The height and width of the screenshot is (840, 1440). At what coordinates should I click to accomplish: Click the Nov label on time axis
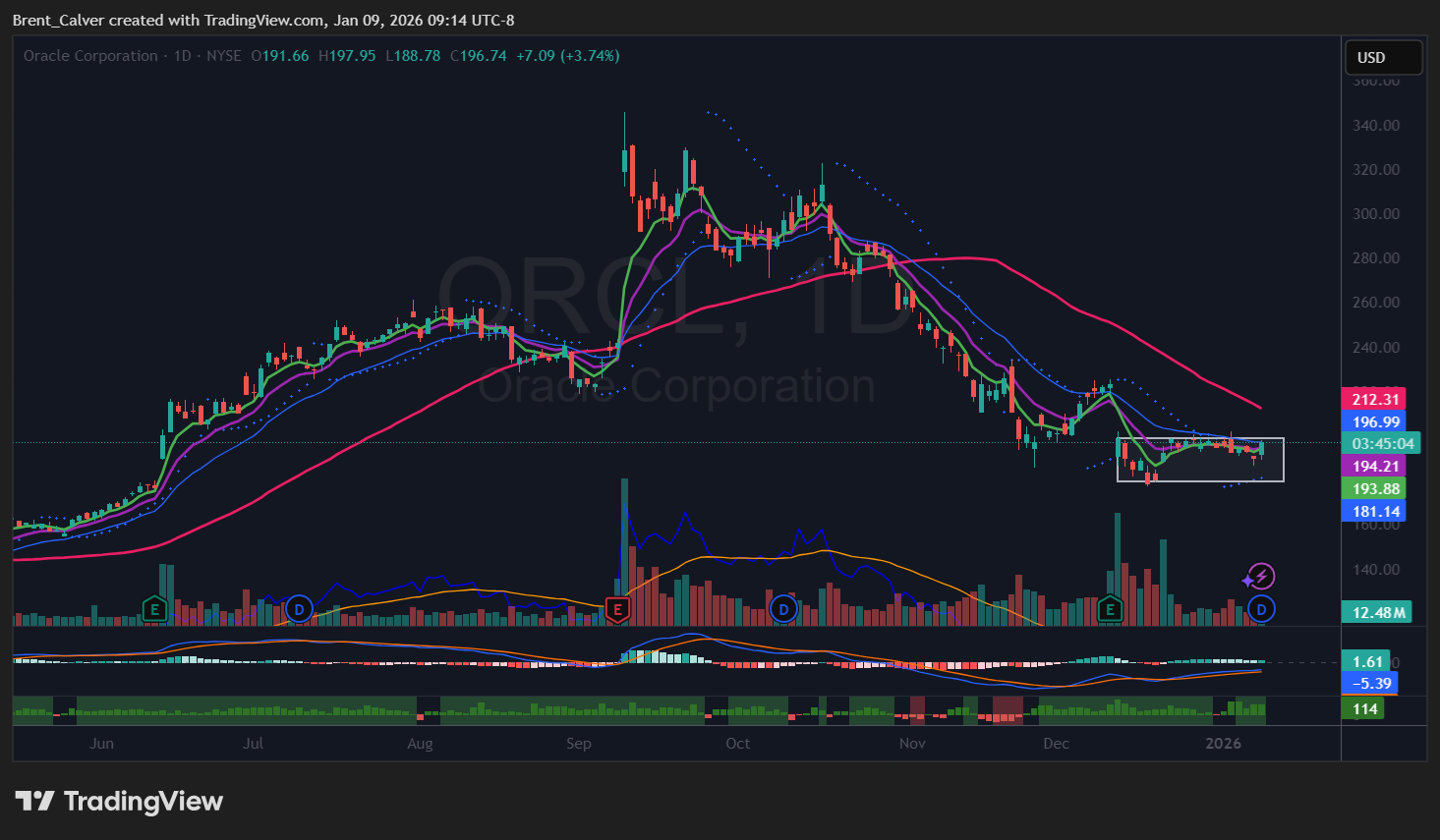click(912, 743)
